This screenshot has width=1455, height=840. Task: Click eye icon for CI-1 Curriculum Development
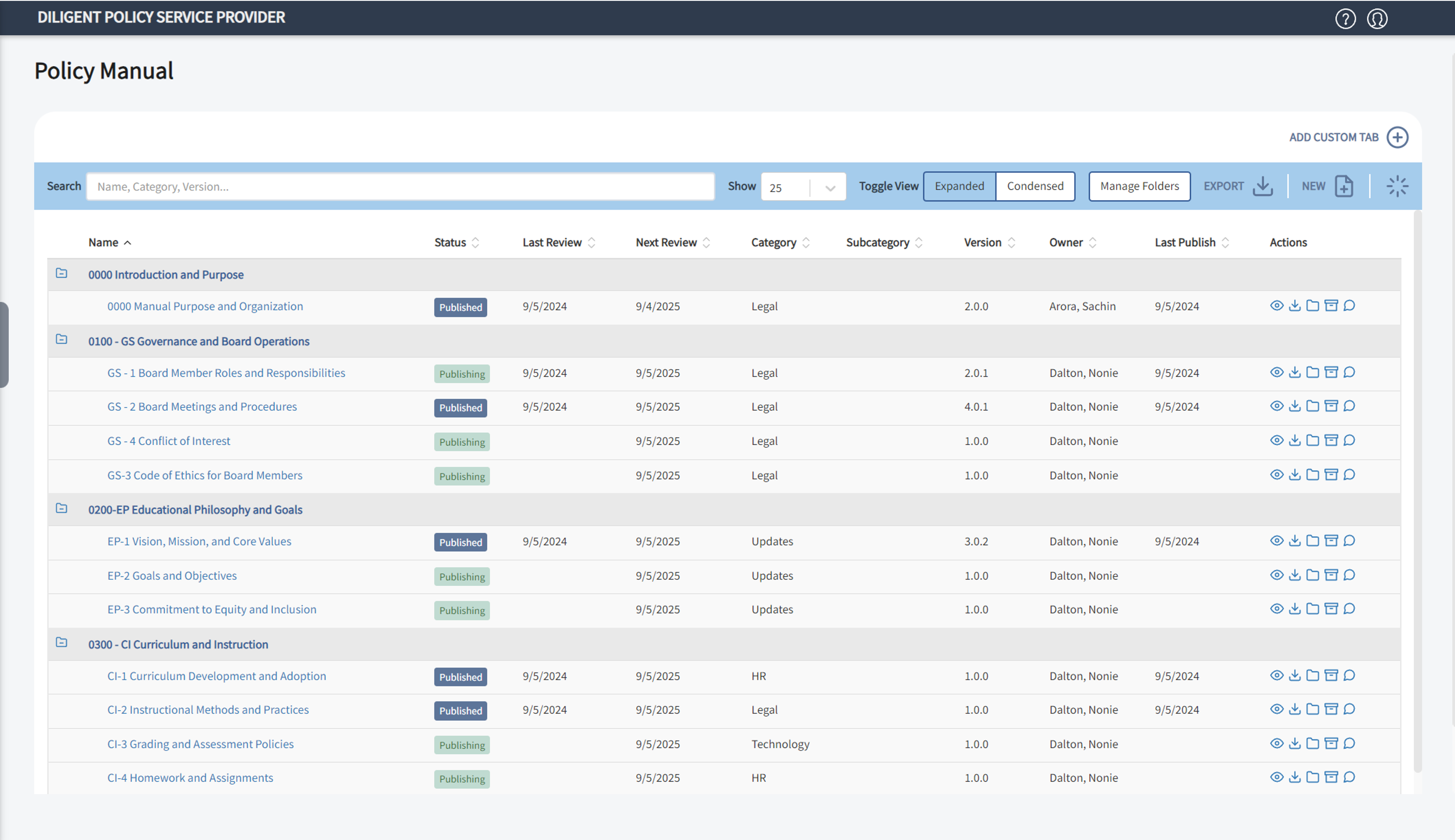click(x=1277, y=676)
